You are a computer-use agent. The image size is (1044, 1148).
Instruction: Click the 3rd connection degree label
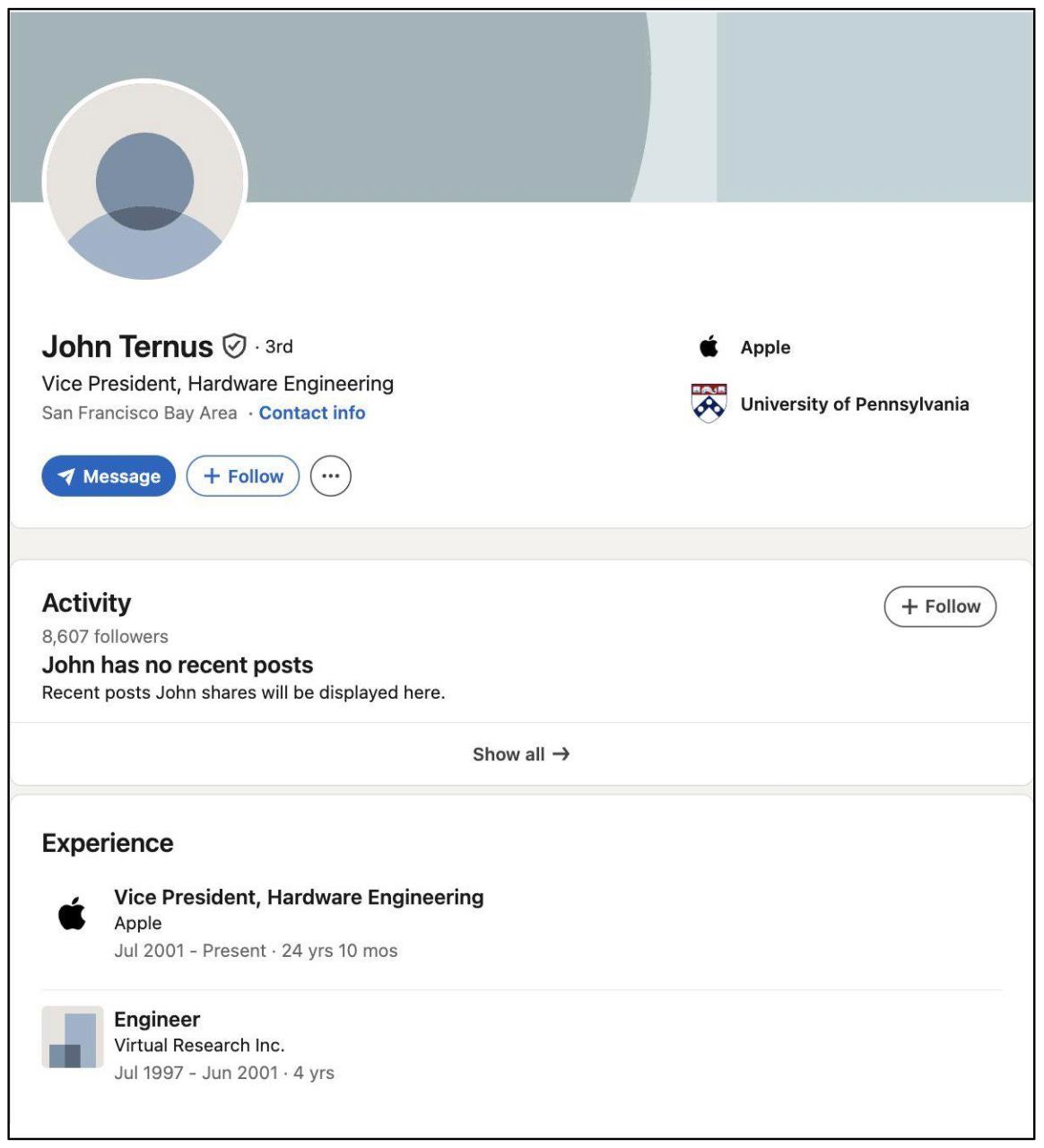278,346
